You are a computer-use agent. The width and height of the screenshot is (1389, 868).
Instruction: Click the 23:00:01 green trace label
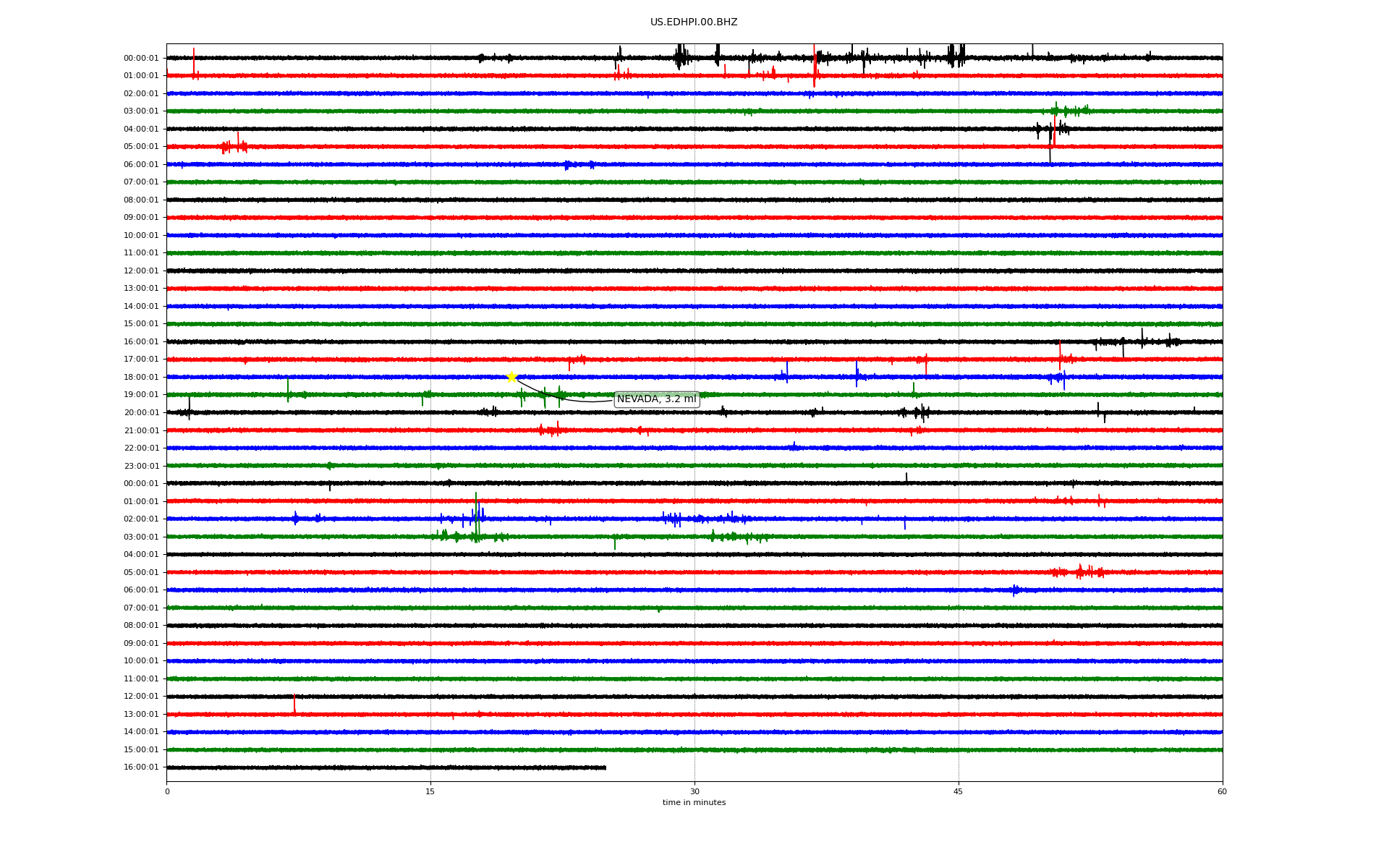[141, 467]
